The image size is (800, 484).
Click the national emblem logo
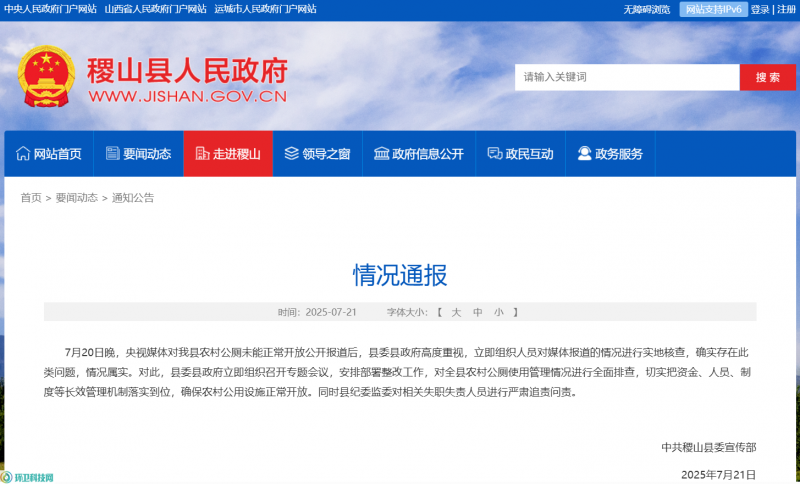(46, 77)
